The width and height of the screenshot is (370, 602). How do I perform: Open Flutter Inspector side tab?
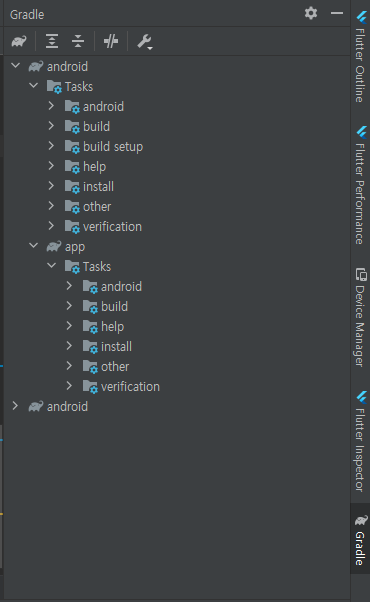click(x=360, y=441)
